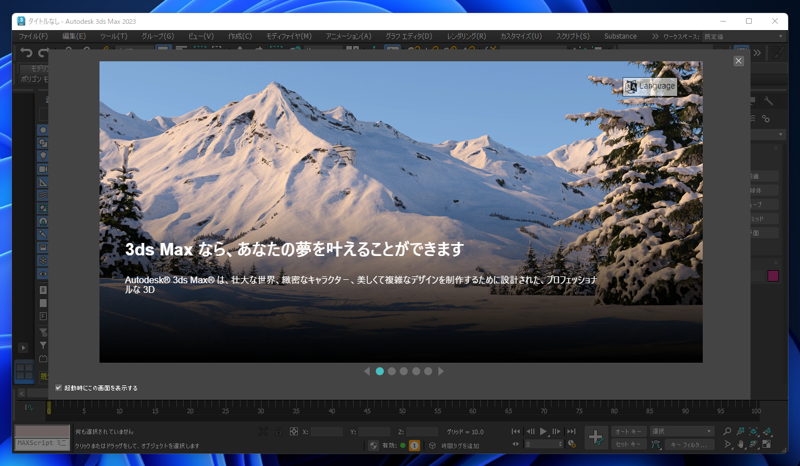Play the animation
This screenshot has height=466, width=800.
click(x=543, y=432)
